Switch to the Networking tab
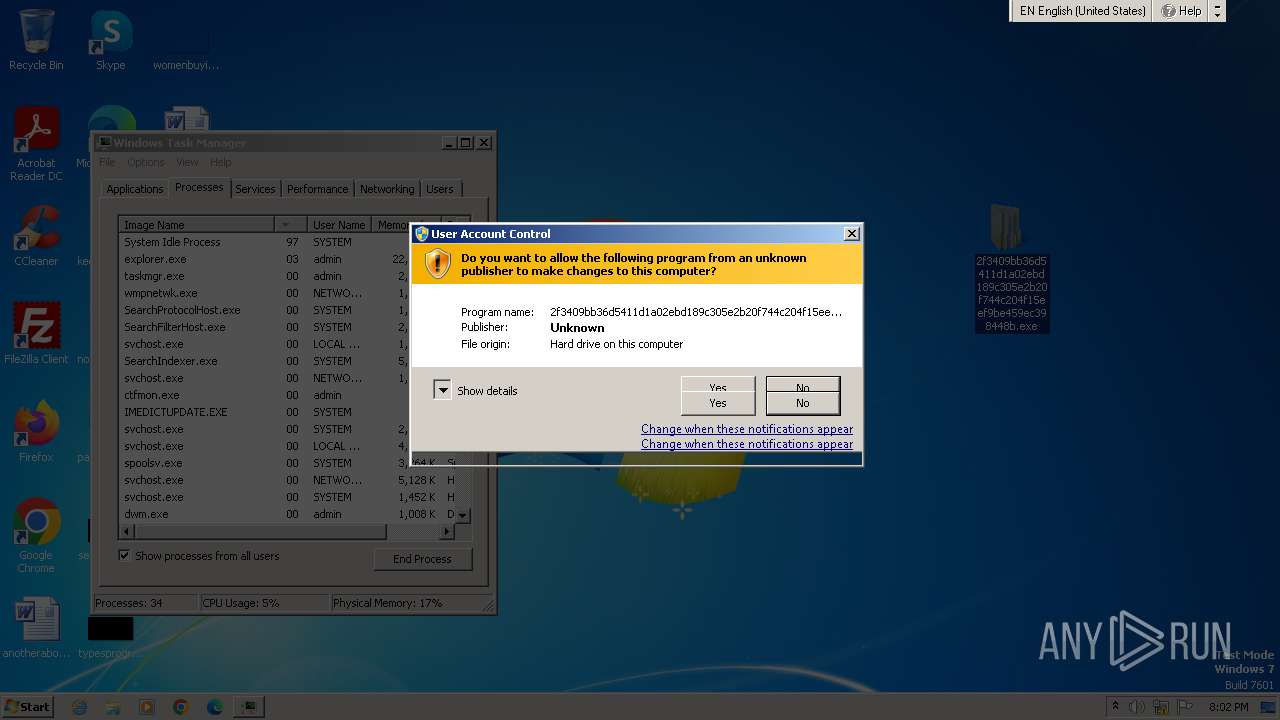Screen dimensions: 1280x720 coord(387,189)
